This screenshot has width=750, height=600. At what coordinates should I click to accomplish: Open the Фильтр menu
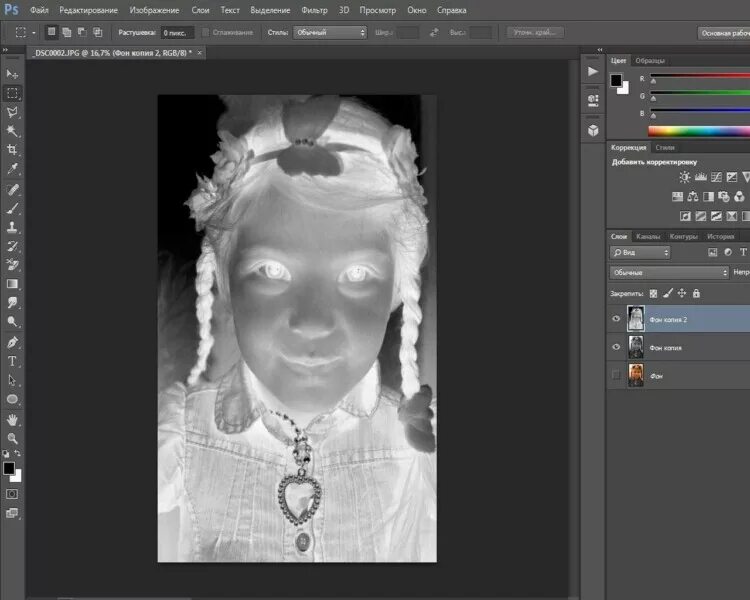point(314,10)
